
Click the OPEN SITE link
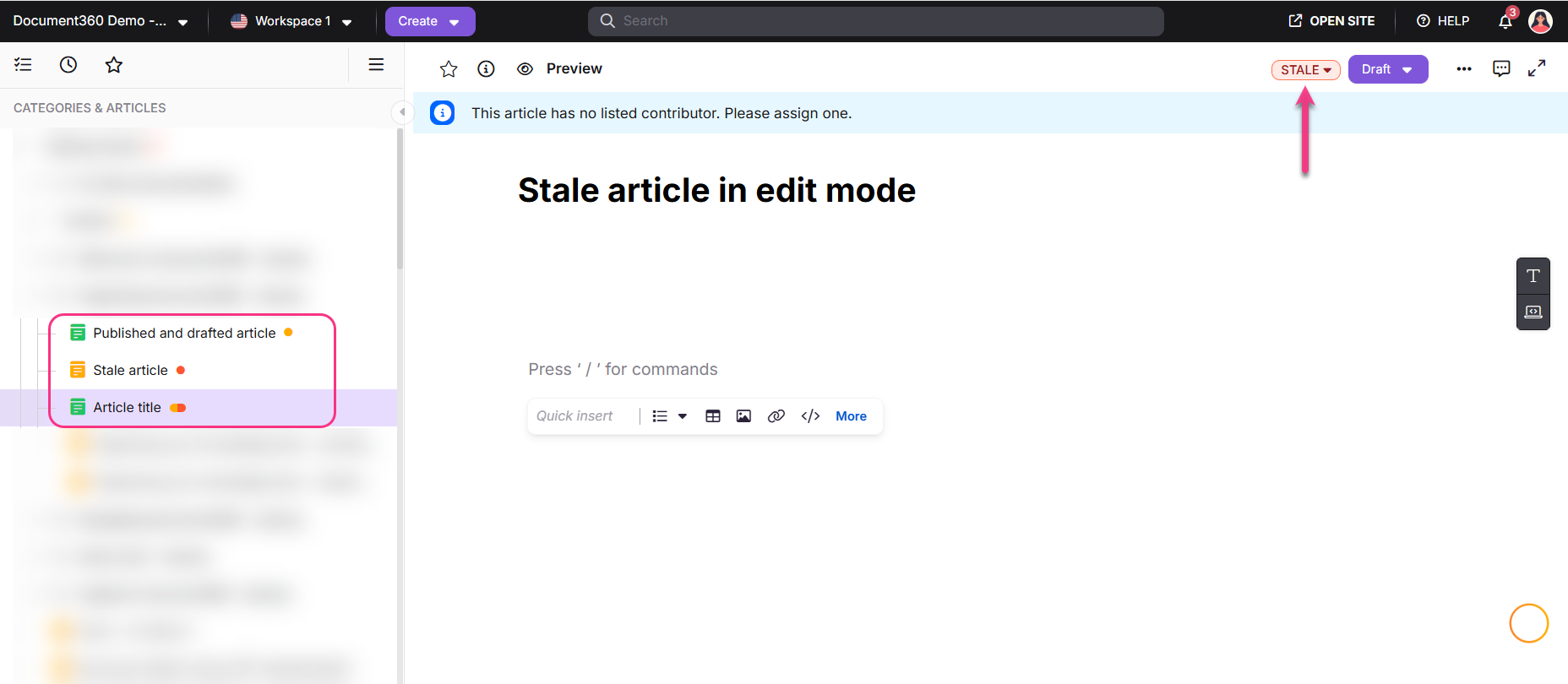click(x=1331, y=21)
